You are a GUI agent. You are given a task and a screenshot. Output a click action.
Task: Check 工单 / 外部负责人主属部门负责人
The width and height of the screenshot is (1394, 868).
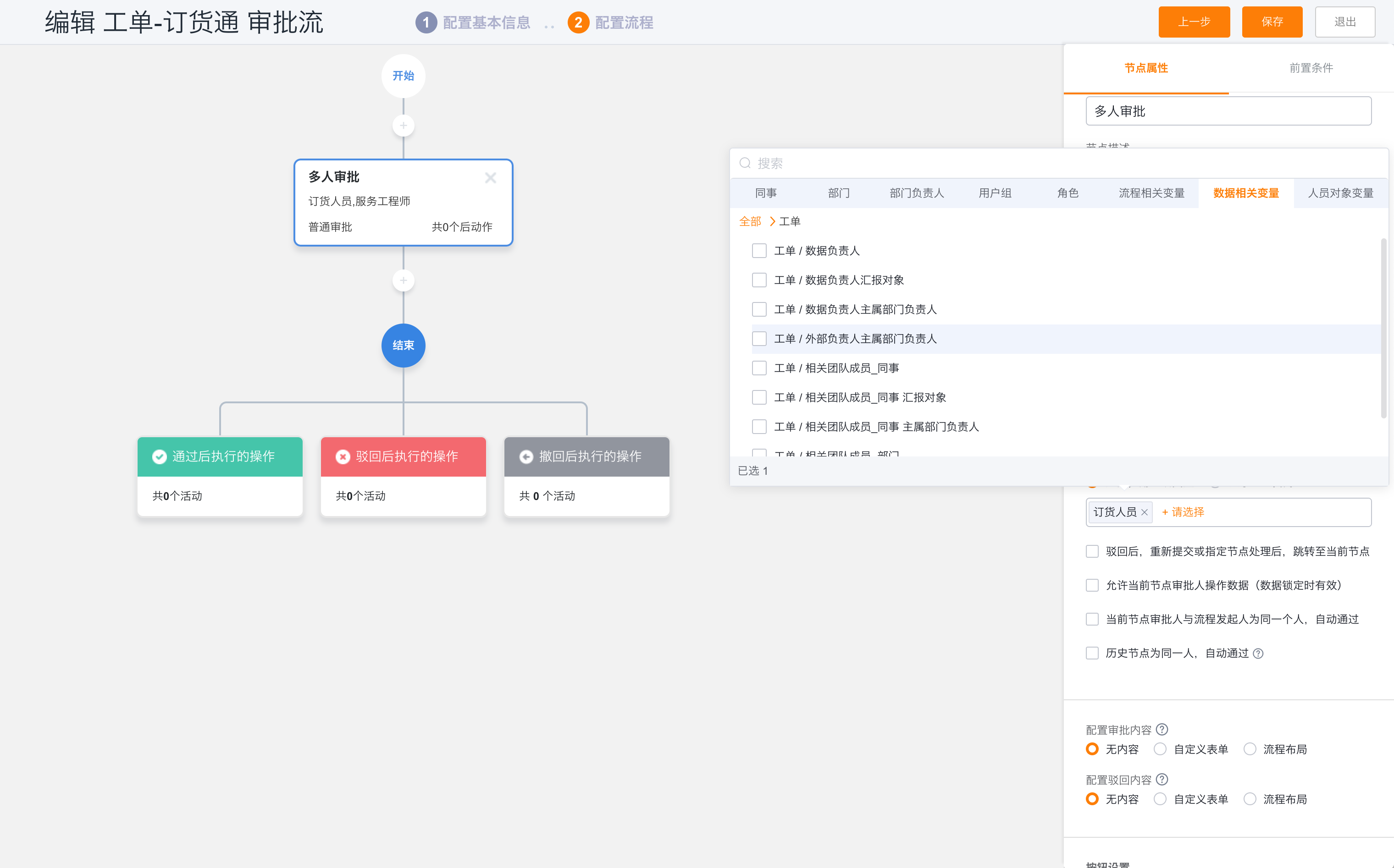759,339
